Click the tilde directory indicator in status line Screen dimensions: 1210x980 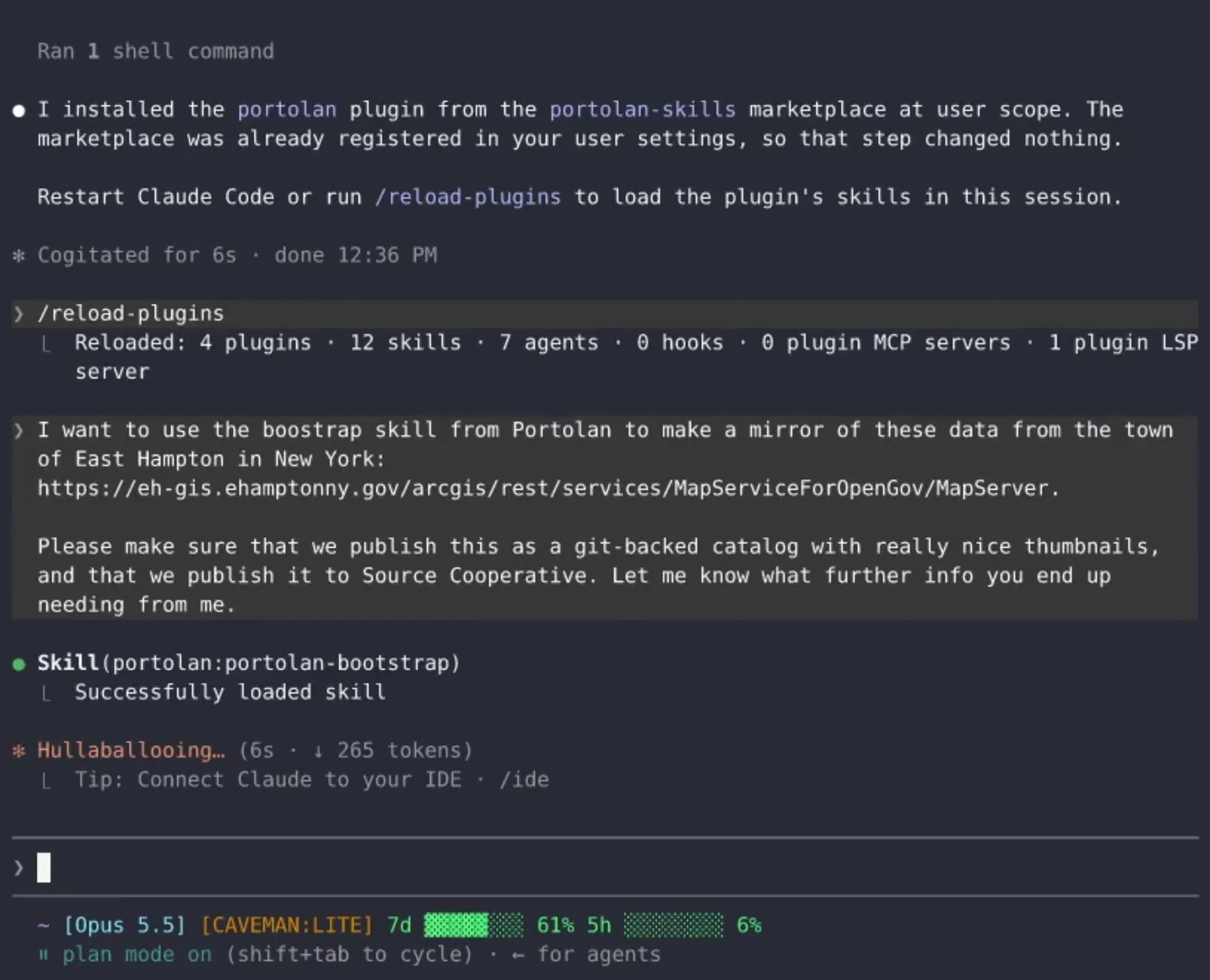[44, 925]
